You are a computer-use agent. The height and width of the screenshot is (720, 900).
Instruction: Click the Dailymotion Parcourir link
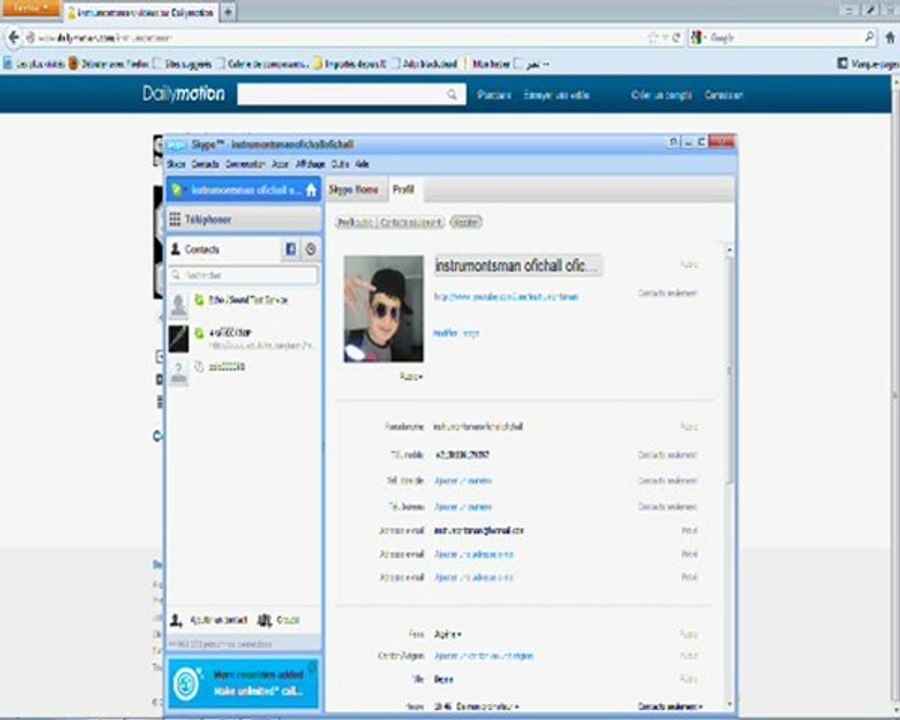coord(494,95)
